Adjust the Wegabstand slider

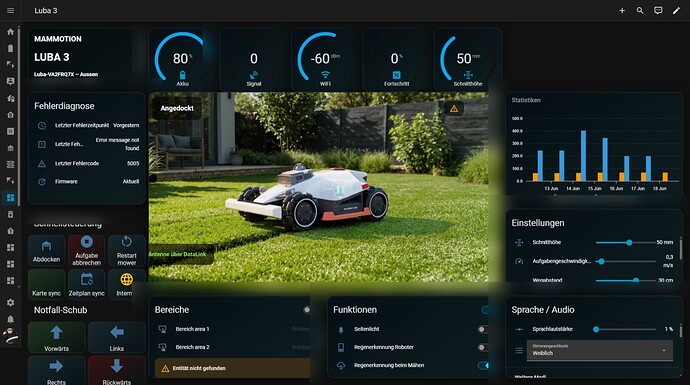(625, 280)
